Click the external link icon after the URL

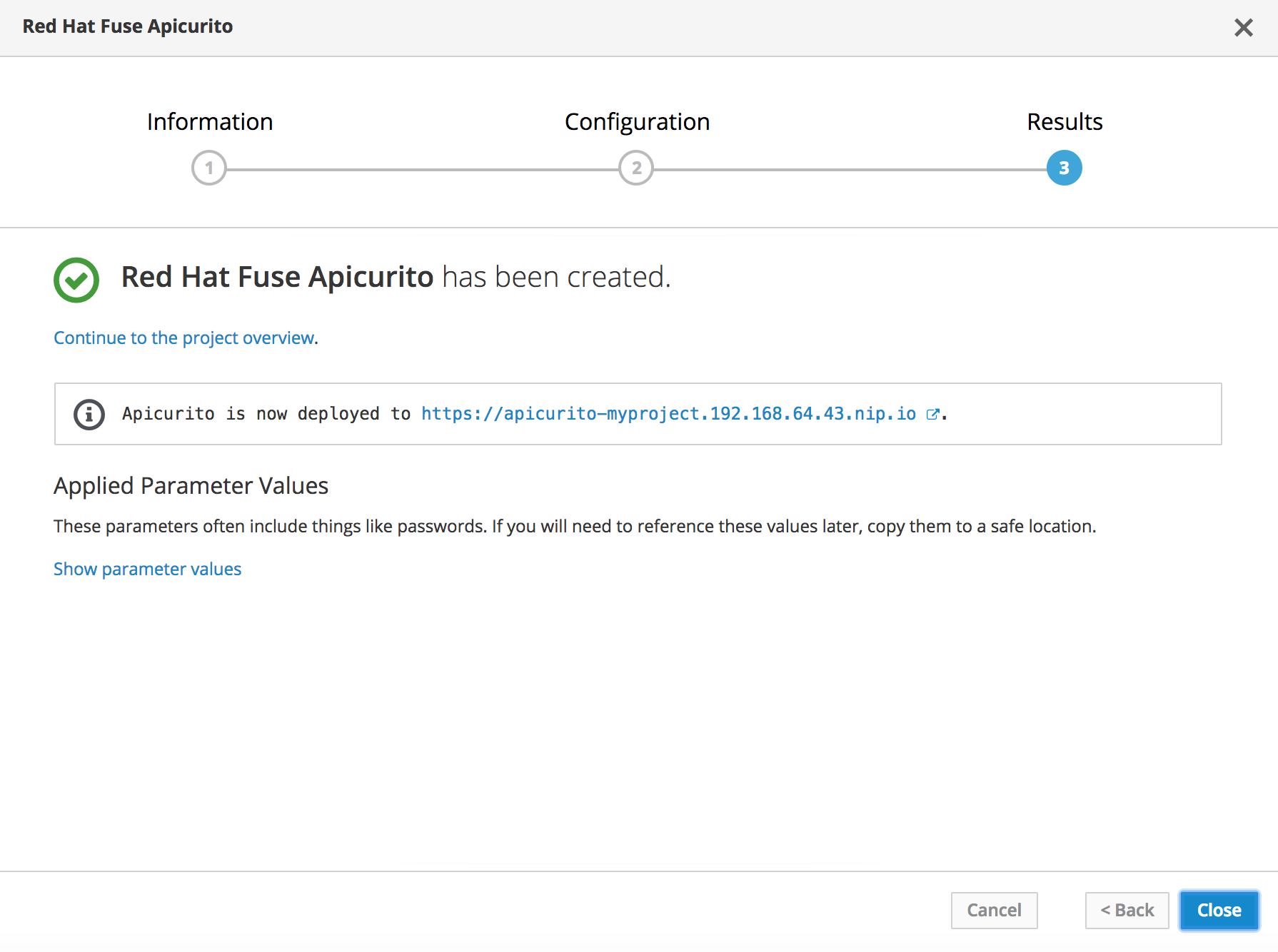pos(932,414)
